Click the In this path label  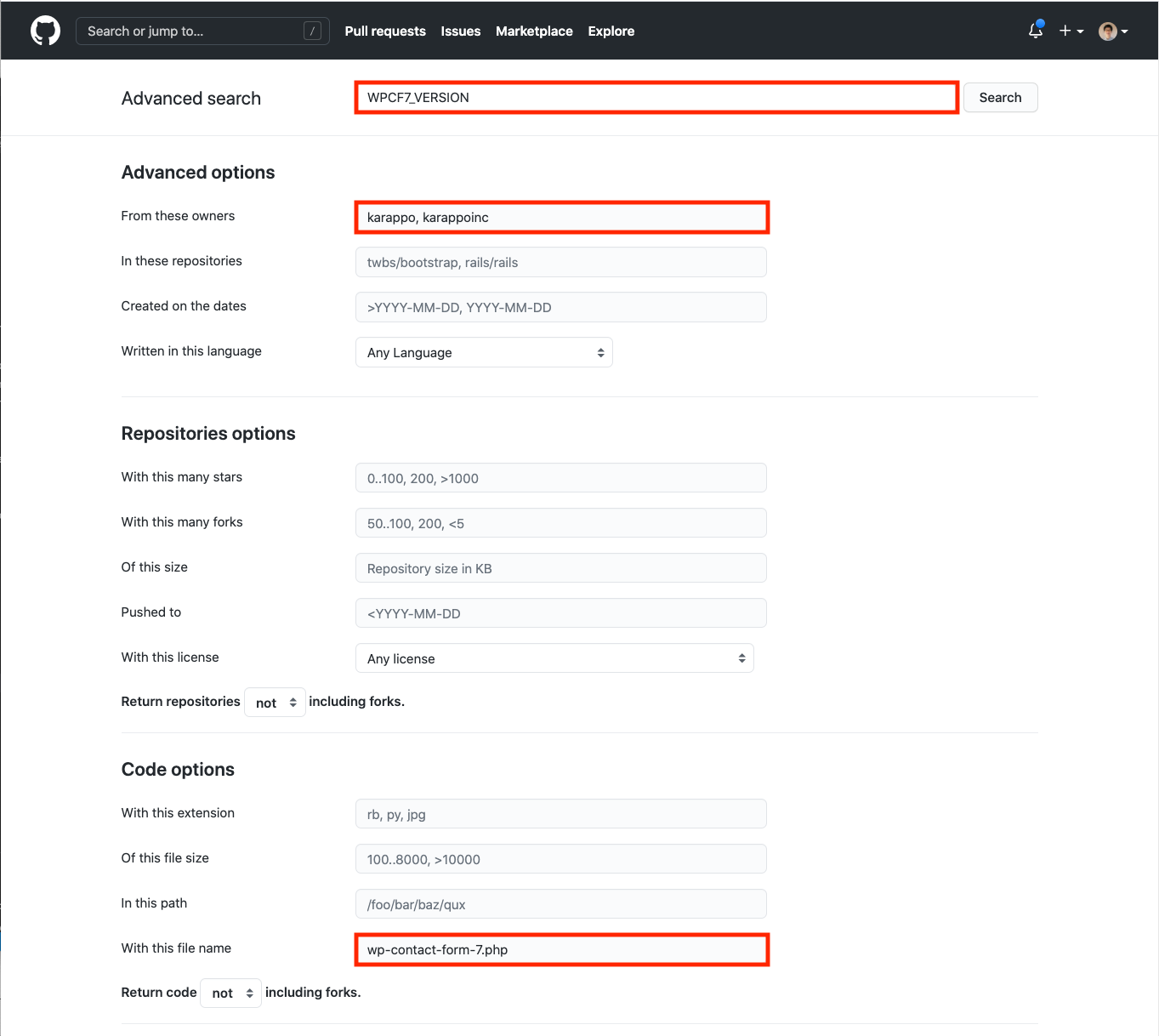154,903
